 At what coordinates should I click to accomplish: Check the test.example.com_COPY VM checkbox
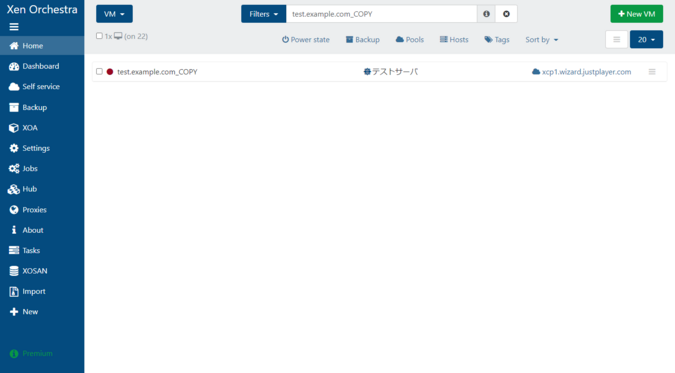click(x=99, y=71)
